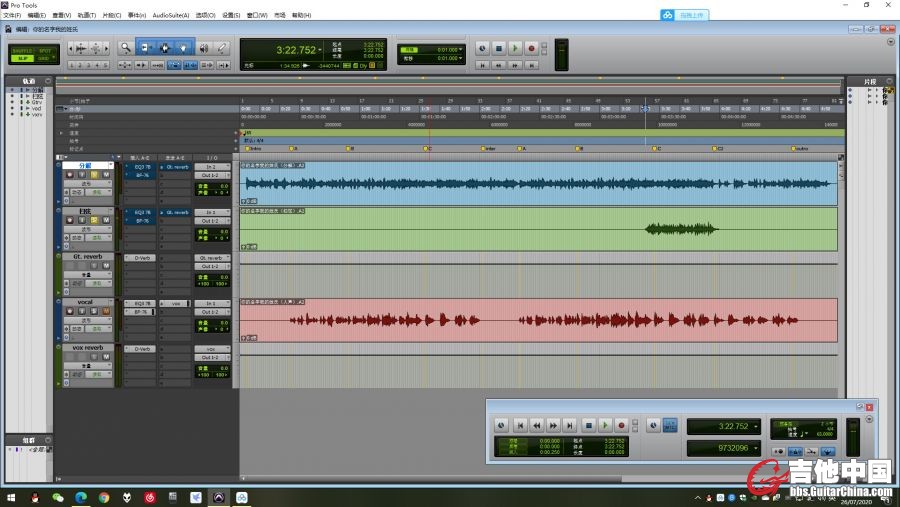This screenshot has height=507, width=900.
Task: Enable SLIP edit mode
Action: pos(22,58)
